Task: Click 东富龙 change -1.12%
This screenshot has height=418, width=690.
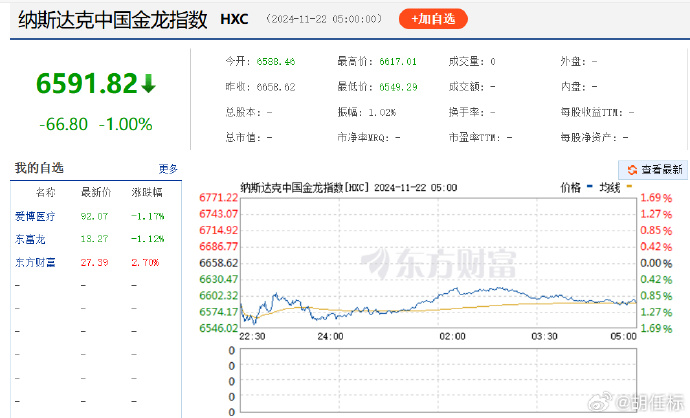Action: (148, 239)
